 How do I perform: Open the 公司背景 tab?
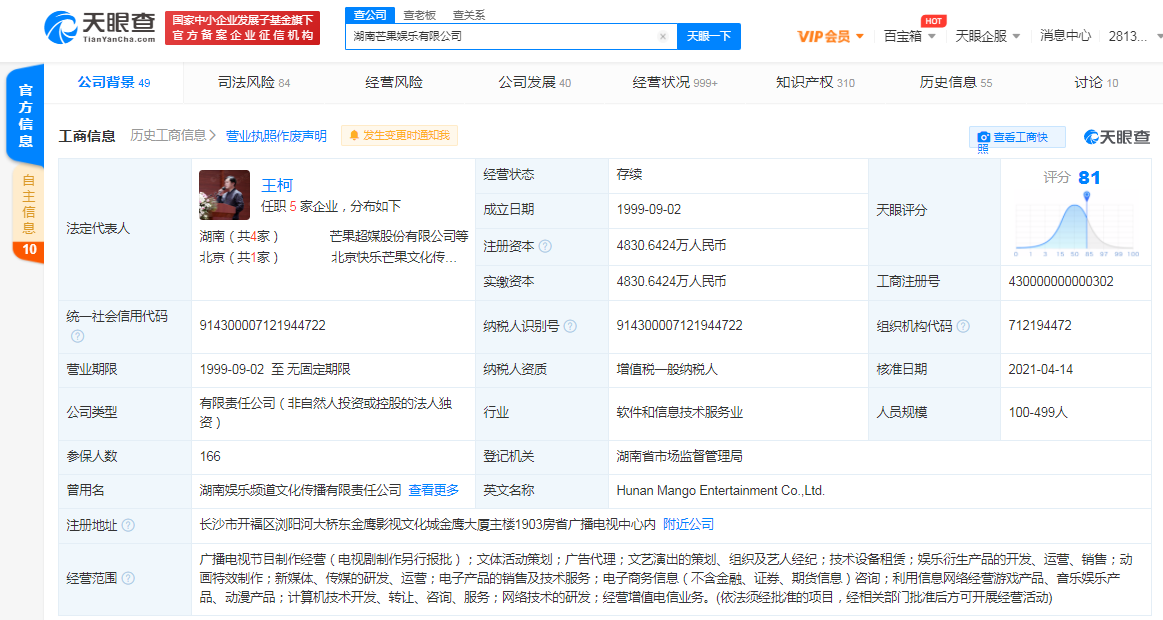[x=113, y=82]
